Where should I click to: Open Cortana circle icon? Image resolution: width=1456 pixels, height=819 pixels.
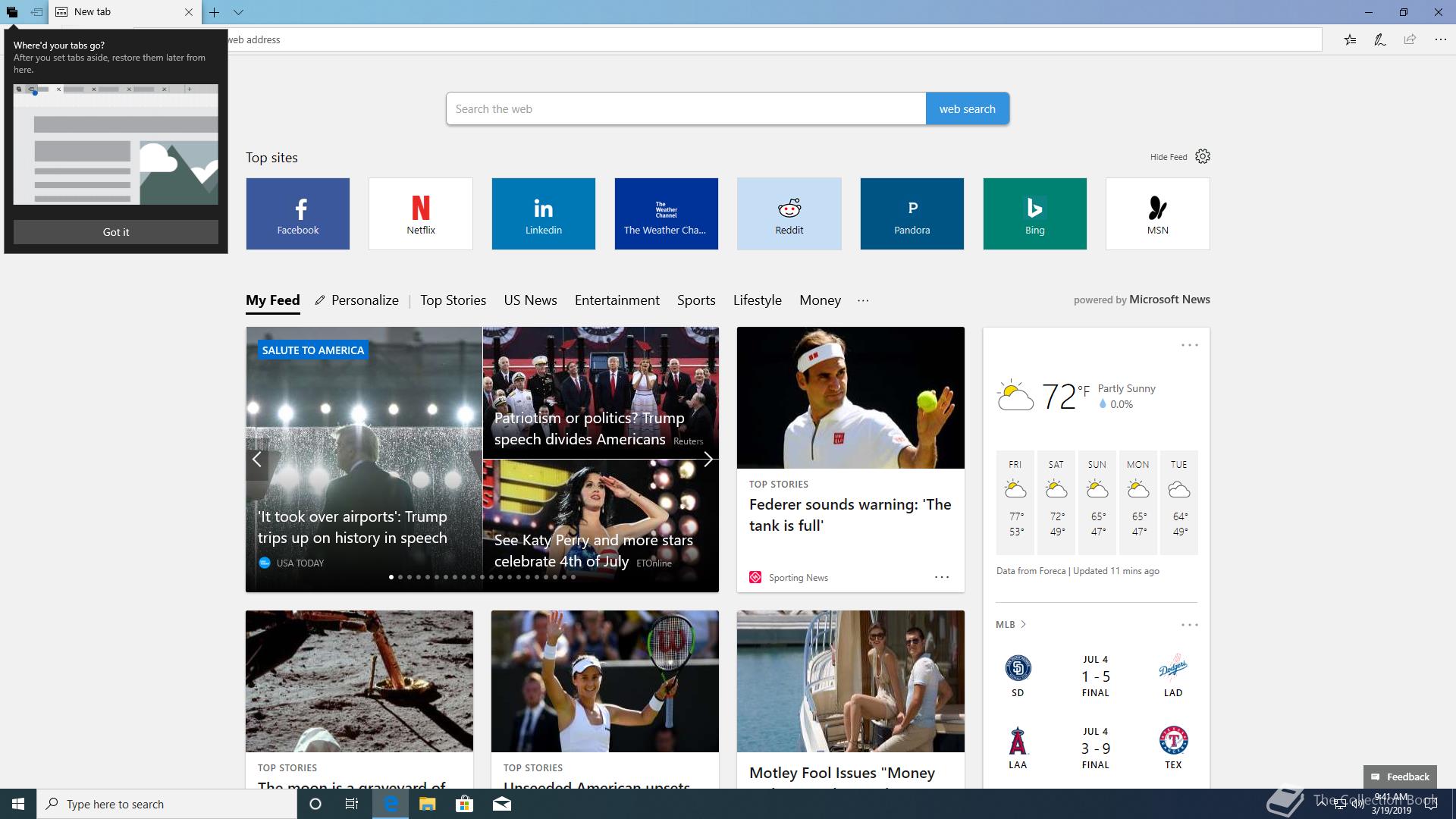(x=315, y=804)
